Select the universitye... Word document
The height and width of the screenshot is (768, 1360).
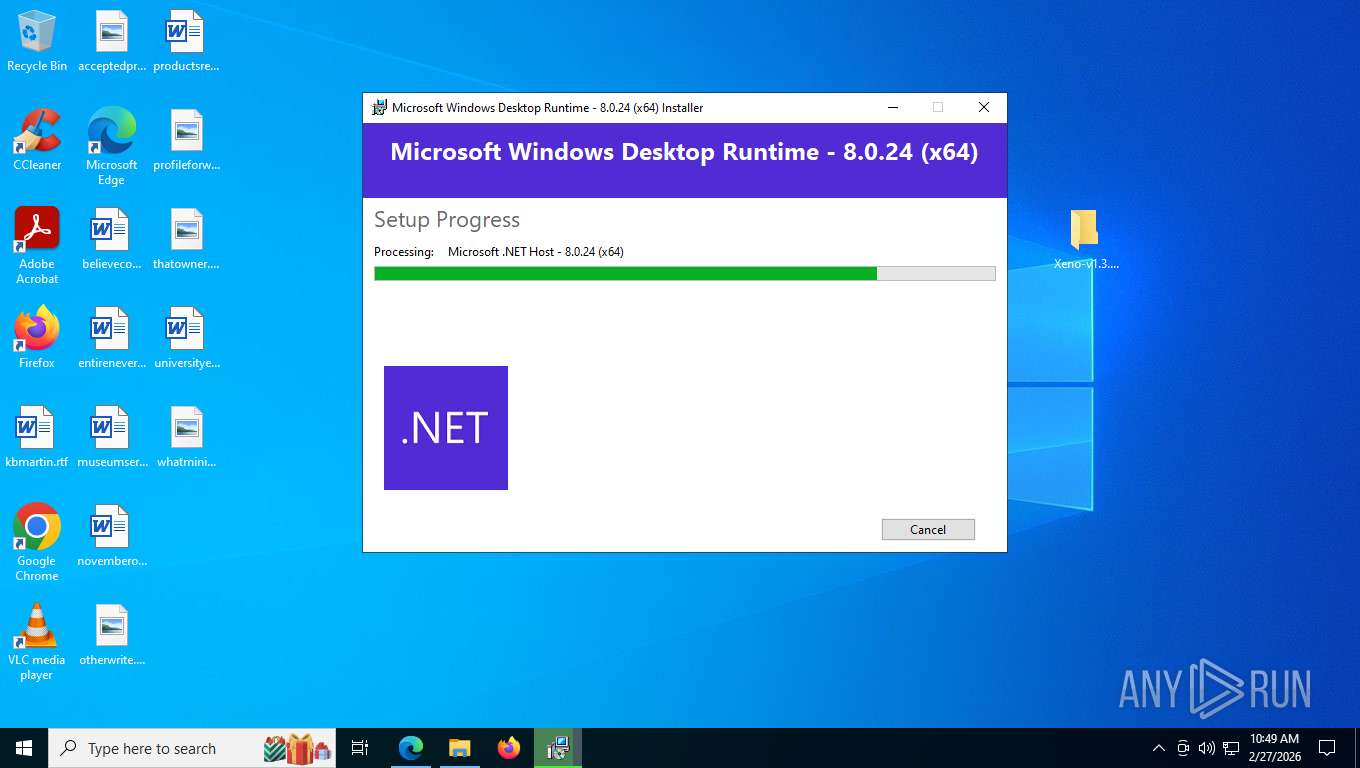[186, 338]
